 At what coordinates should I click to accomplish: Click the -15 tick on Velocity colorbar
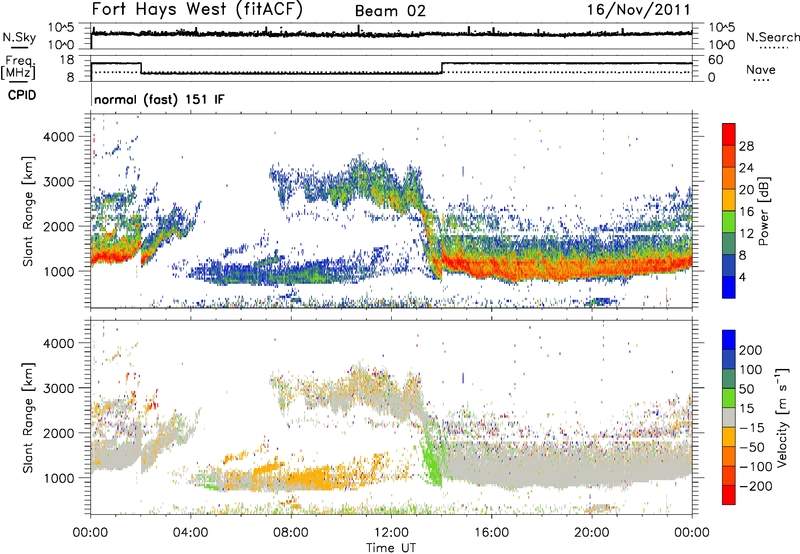pos(752,427)
